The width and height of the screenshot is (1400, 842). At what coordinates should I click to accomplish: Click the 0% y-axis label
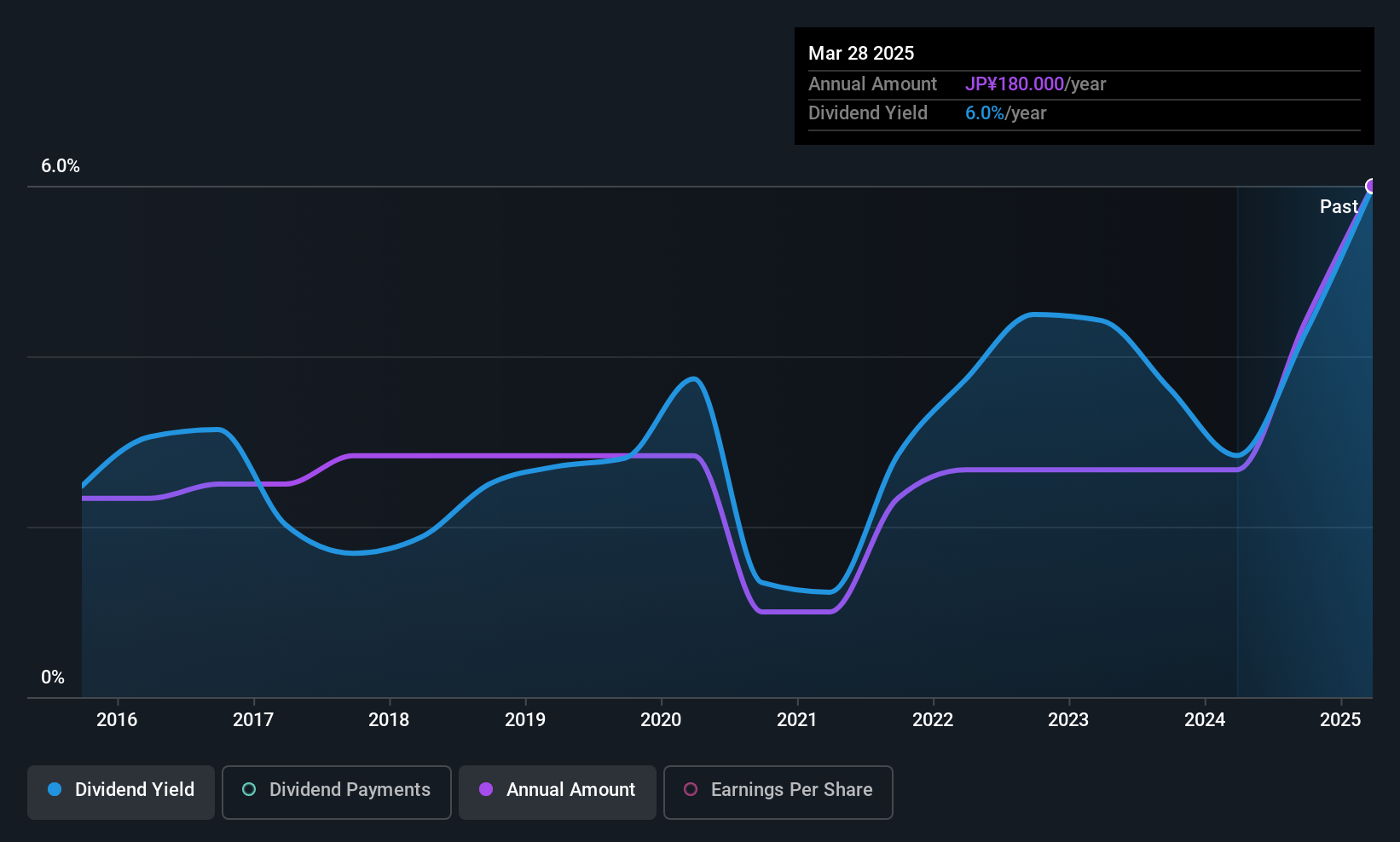coord(53,678)
